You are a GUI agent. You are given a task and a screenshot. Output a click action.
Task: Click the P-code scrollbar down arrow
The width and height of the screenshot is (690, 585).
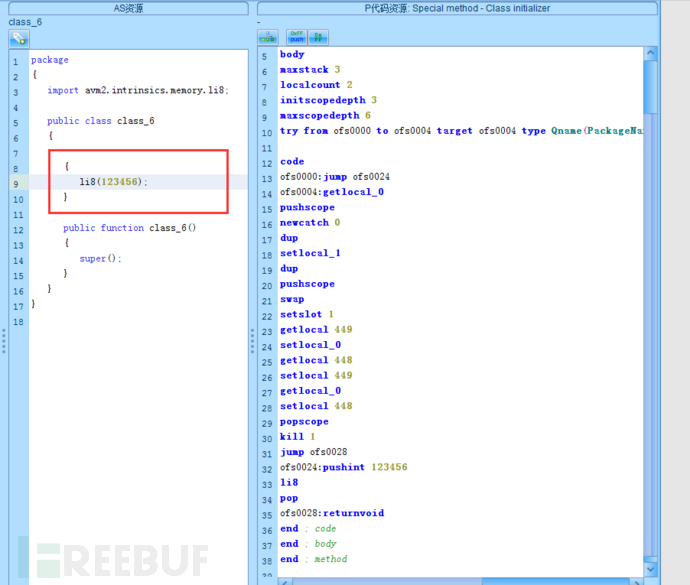point(650,569)
